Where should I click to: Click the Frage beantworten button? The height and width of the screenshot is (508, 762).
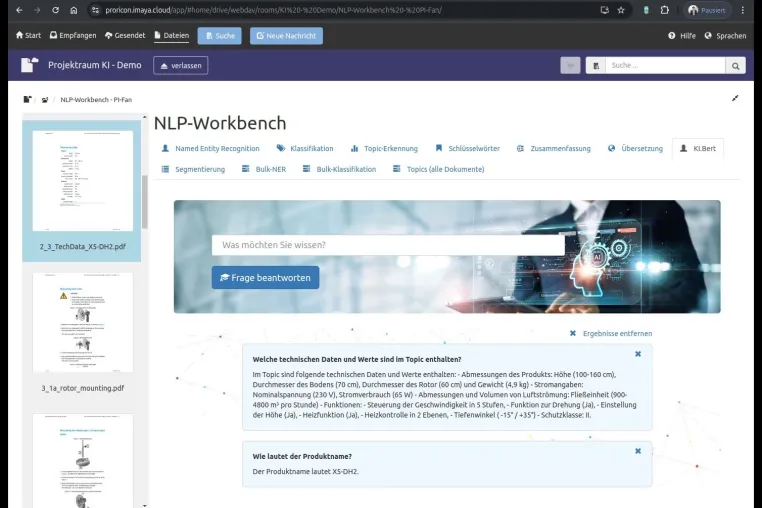point(265,278)
